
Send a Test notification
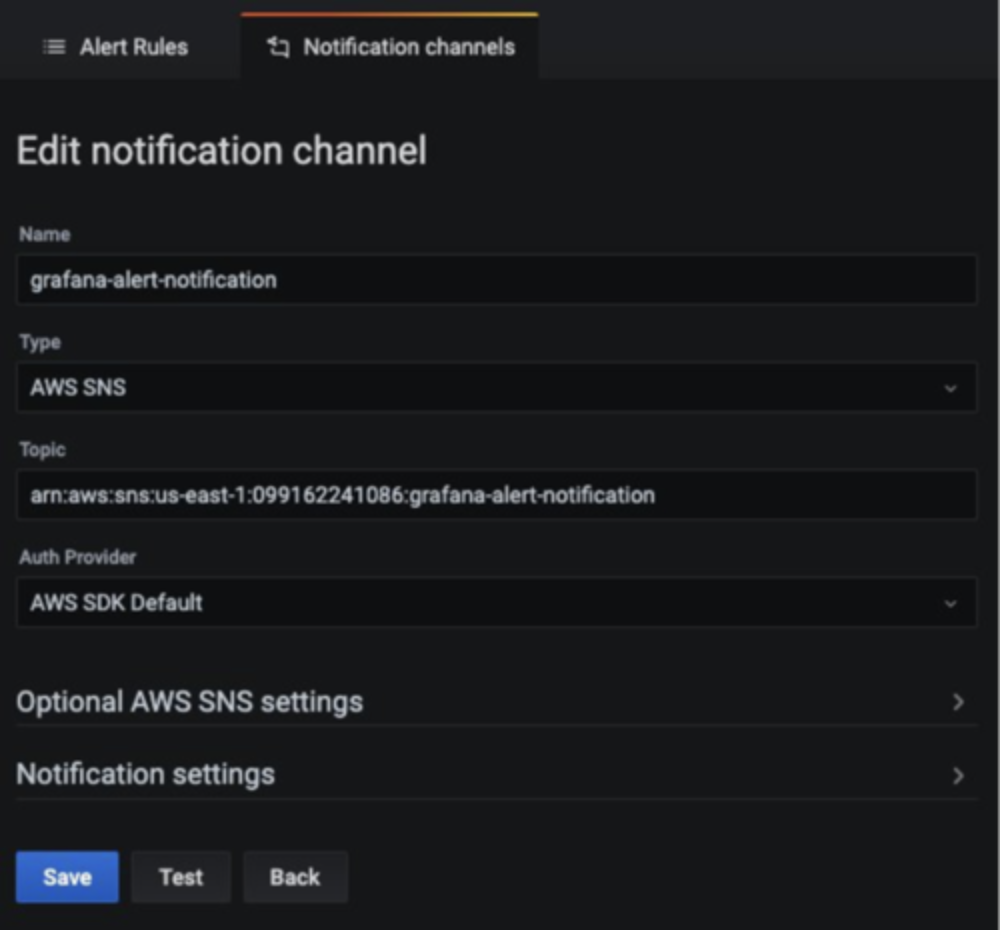coord(181,877)
